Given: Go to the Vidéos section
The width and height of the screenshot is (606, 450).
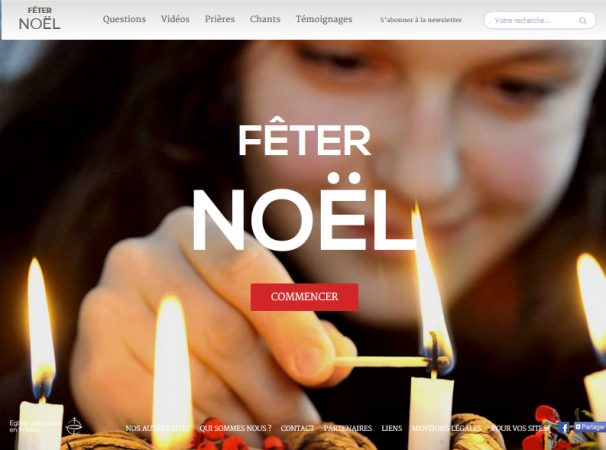Looking at the screenshot, I should [x=175, y=19].
